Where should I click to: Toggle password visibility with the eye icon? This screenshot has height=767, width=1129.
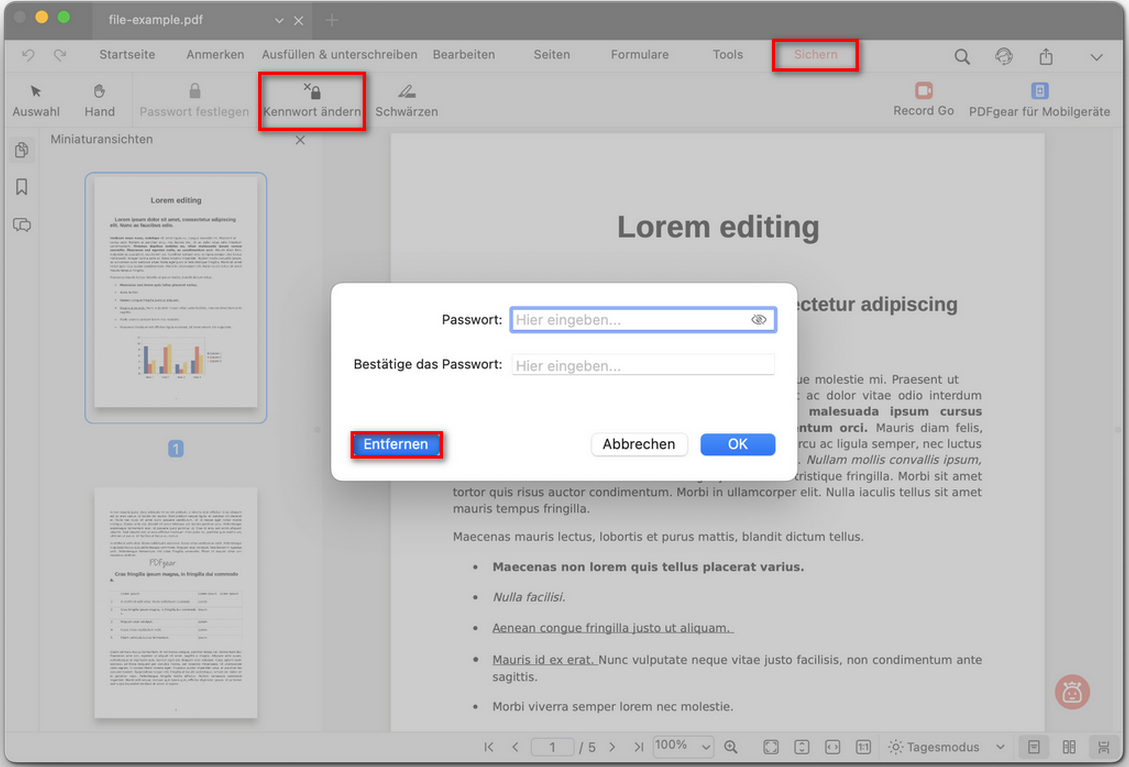(759, 319)
